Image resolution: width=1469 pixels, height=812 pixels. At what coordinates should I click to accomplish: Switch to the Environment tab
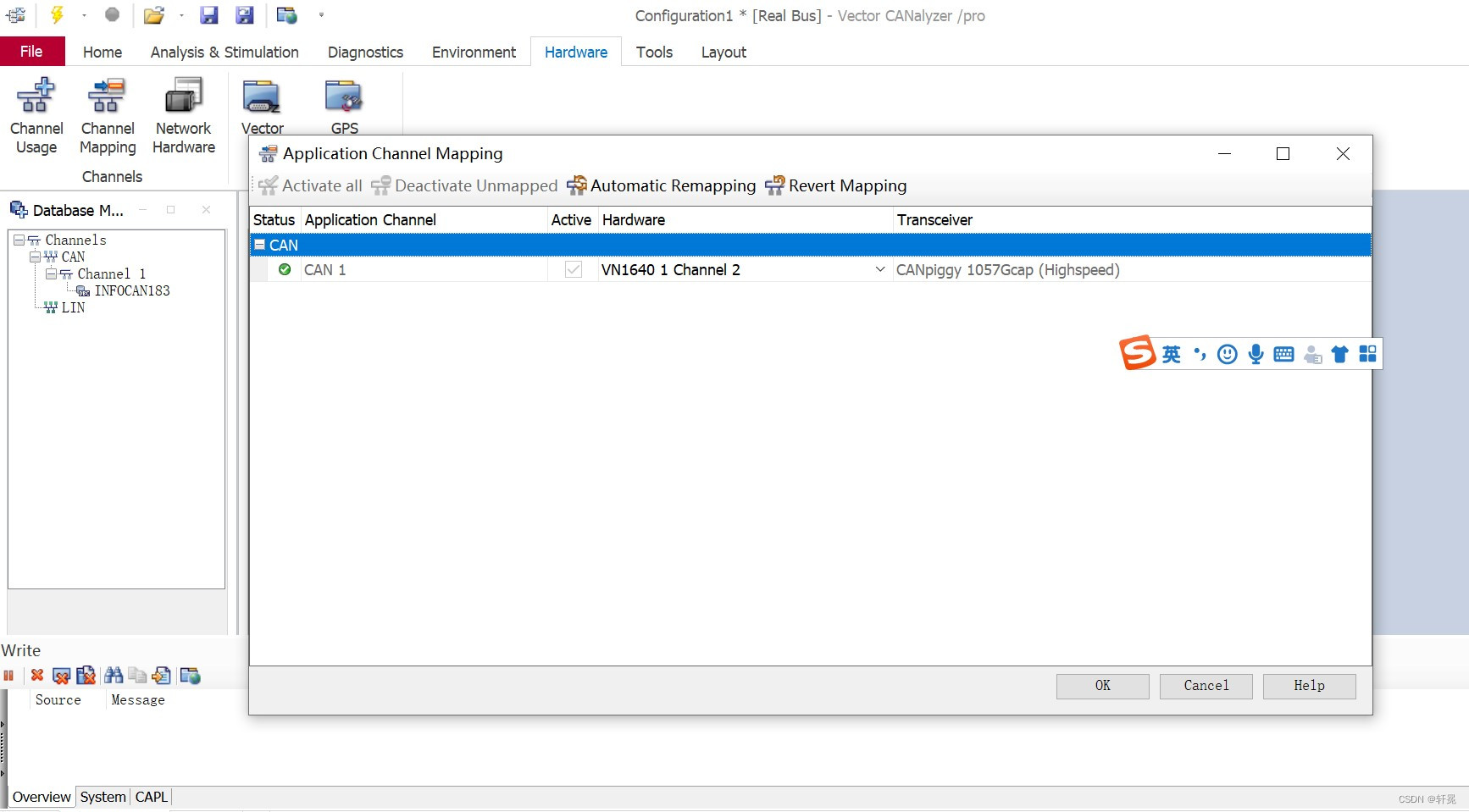(474, 52)
